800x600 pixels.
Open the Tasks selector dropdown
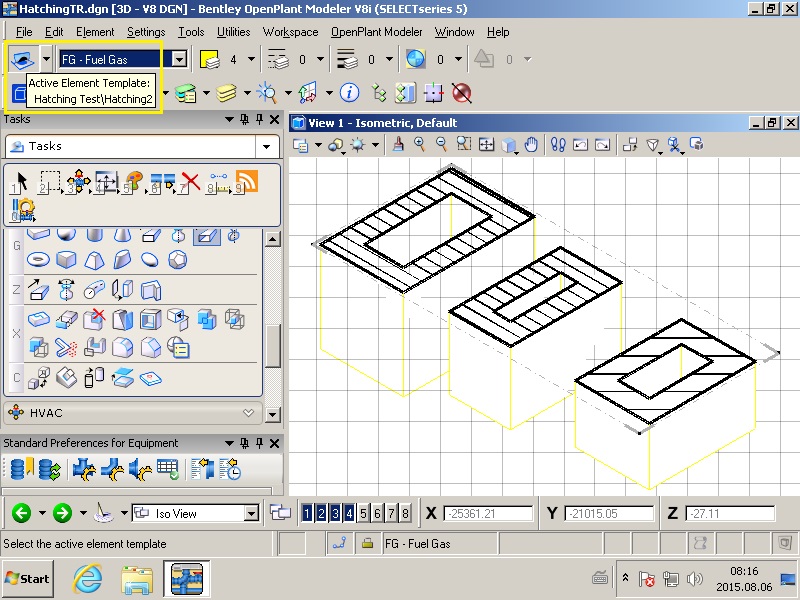(266, 147)
